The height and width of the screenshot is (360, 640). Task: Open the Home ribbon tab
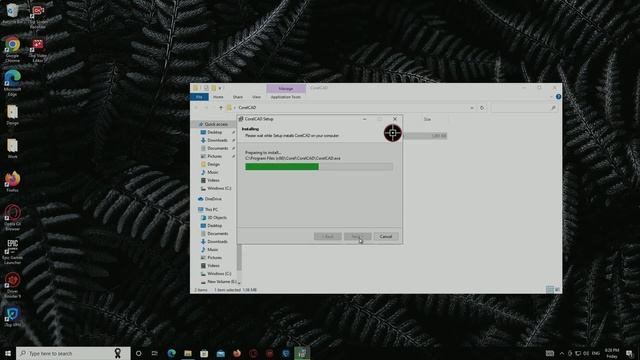(218, 97)
